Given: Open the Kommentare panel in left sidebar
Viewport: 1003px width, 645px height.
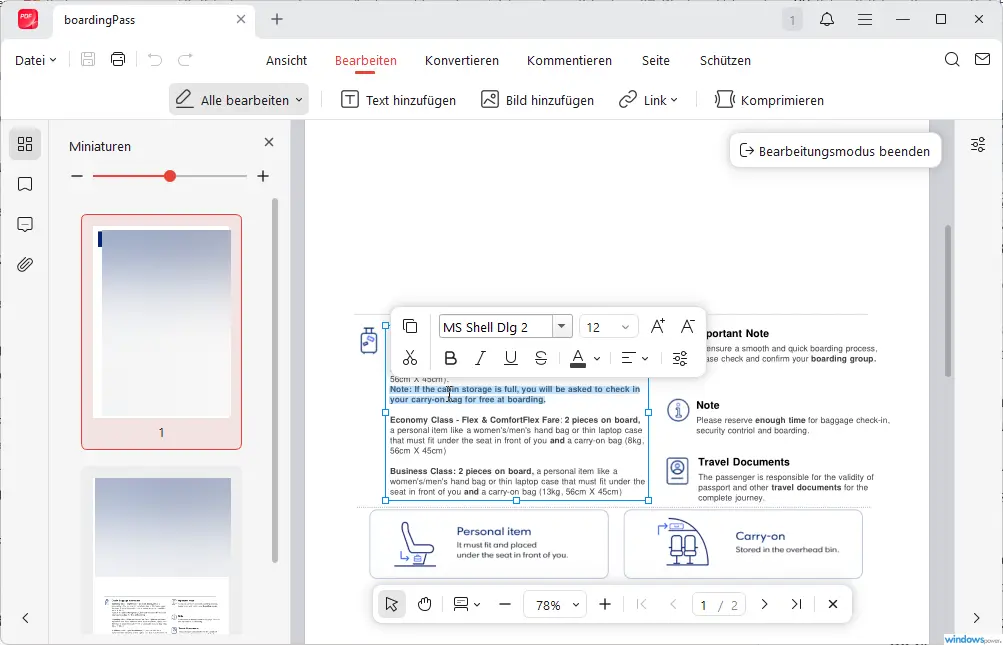Looking at the screenshot, I should pyautogui.click(x=25, y=224).
